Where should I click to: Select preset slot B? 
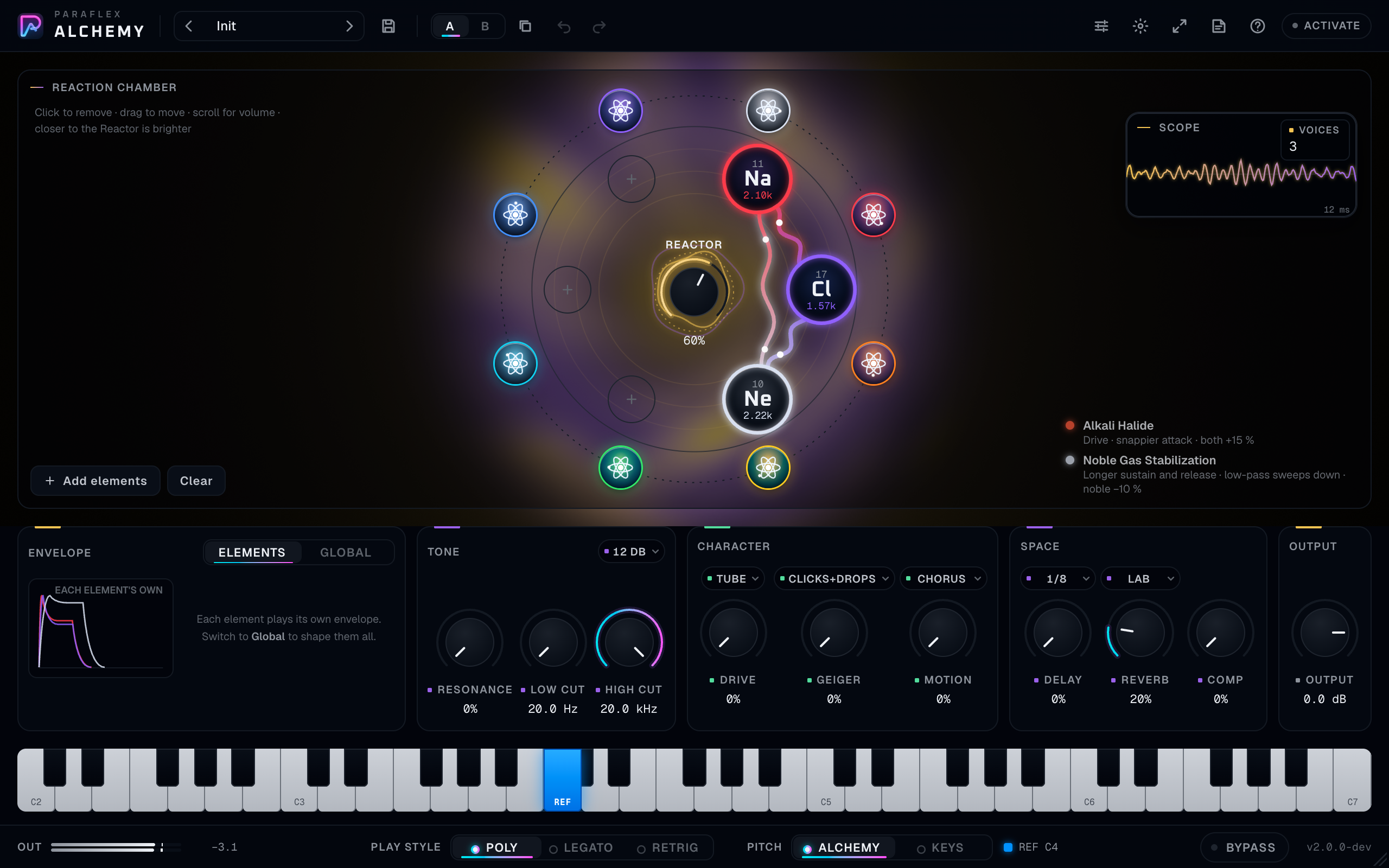coord(485,26)
